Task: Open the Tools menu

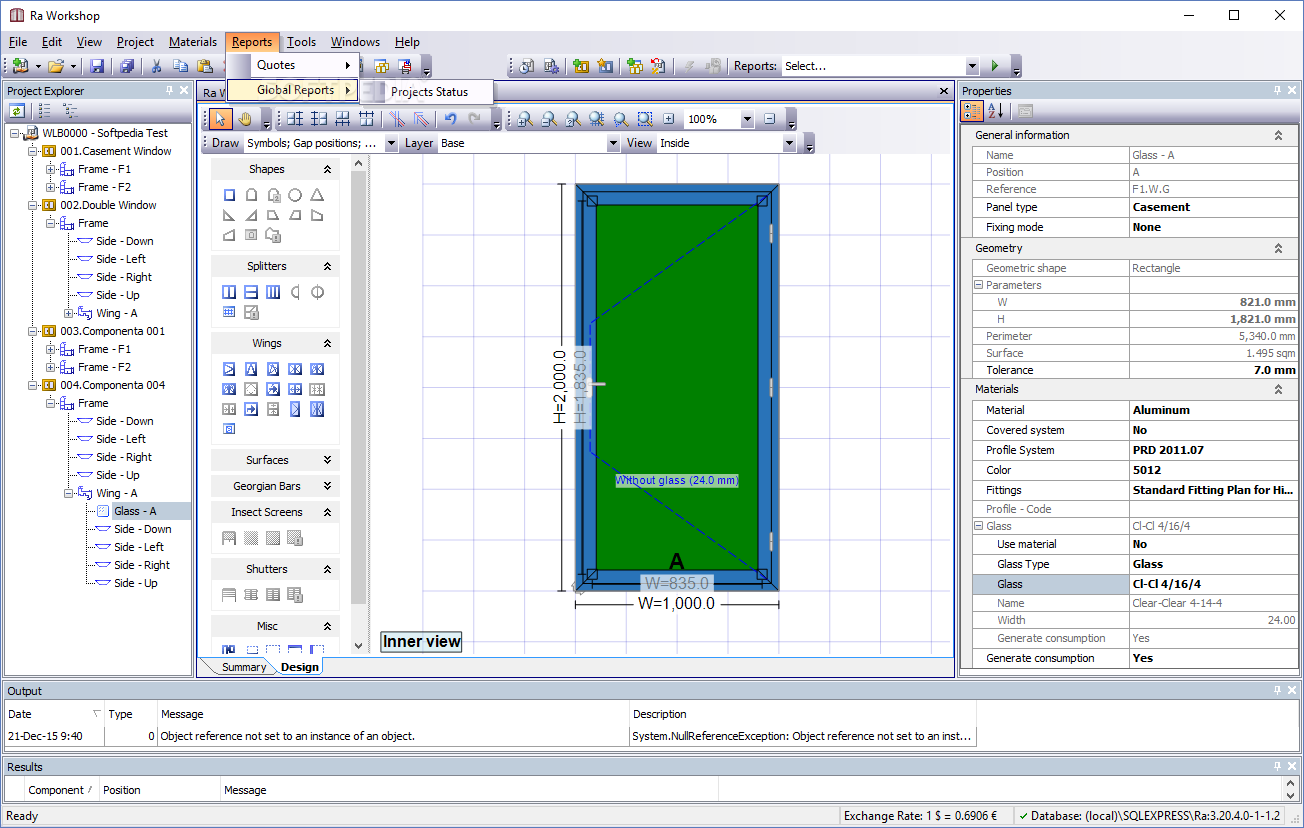Action: coord(301,42)
